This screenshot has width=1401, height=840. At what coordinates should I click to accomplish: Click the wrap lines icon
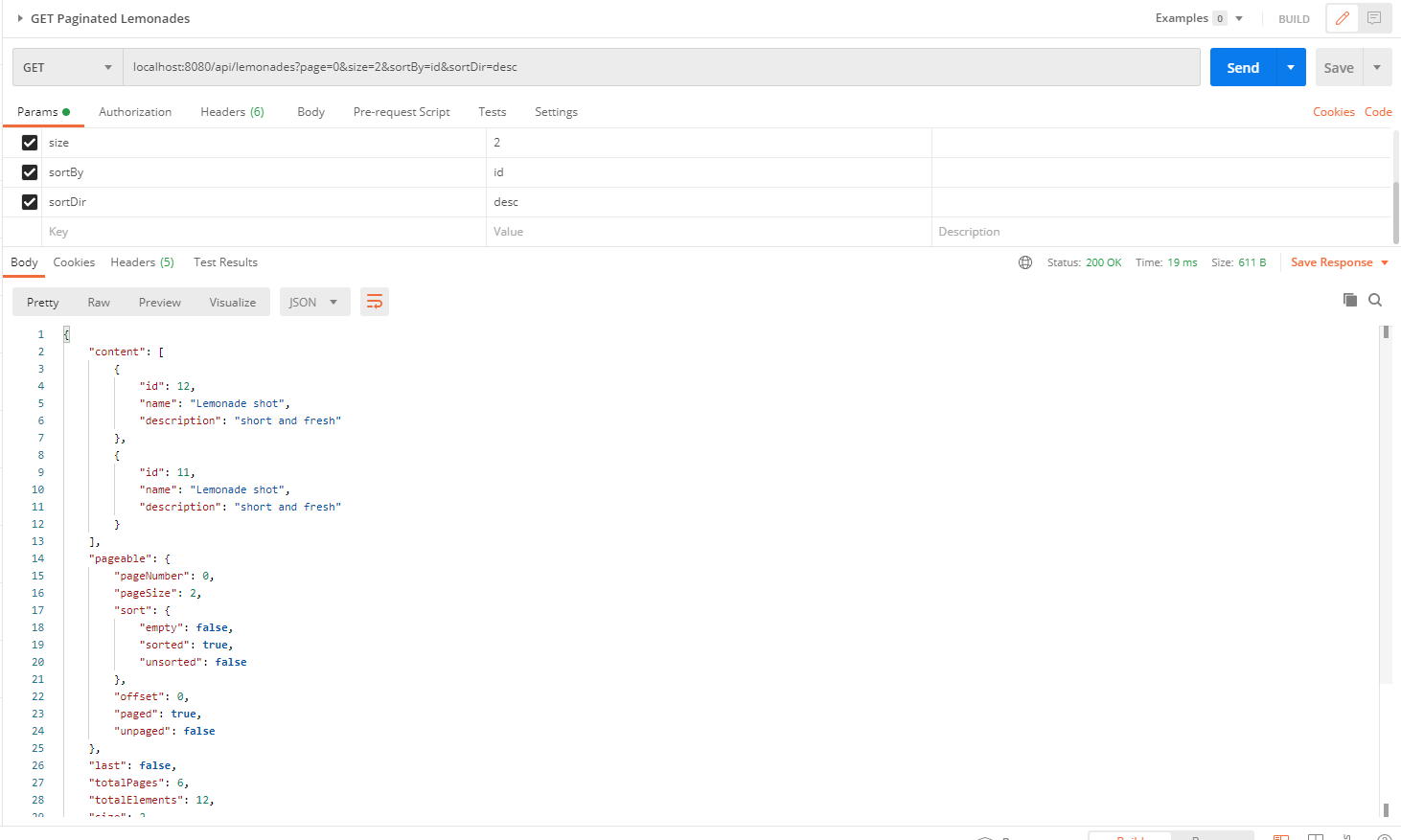pyautogui.click(x=375, y=302)
